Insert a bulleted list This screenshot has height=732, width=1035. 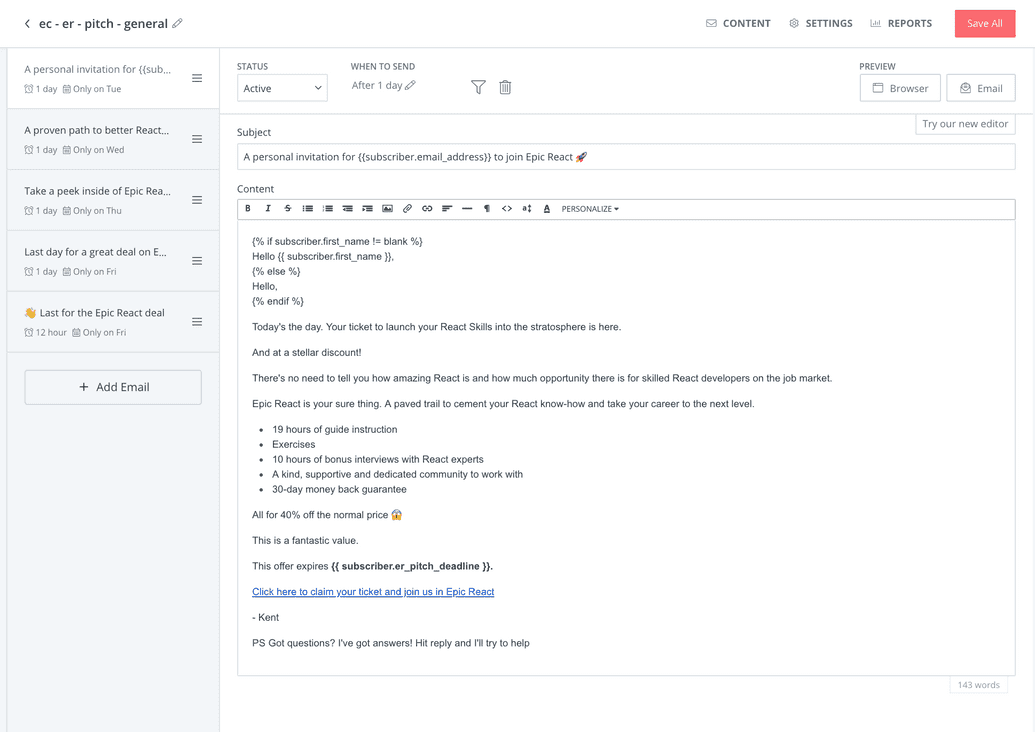pos(307,208)
